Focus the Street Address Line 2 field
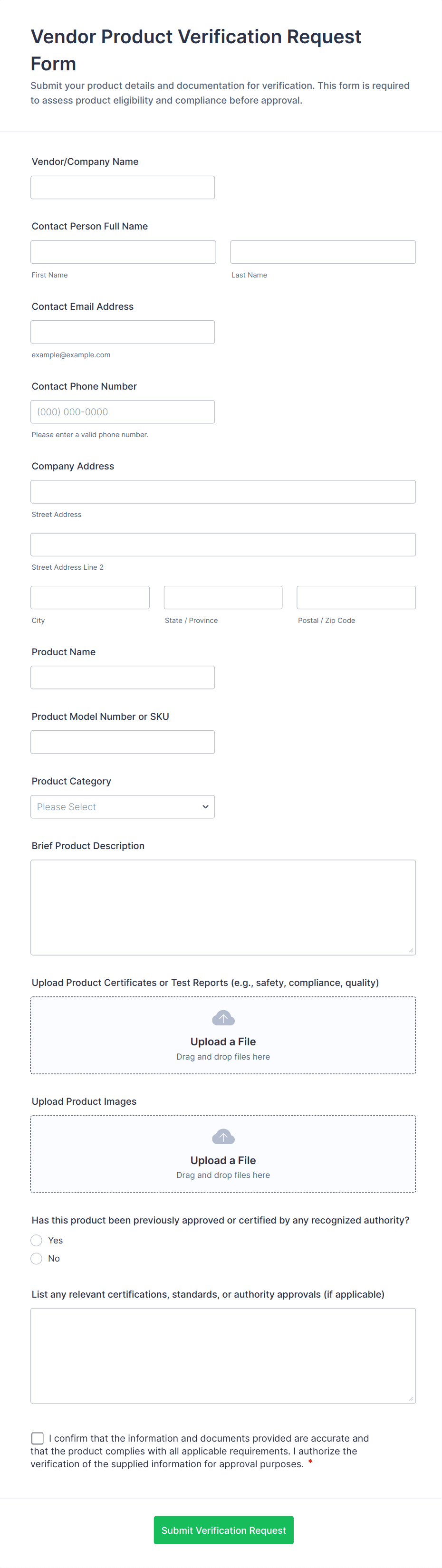The image size is (442, 1568). point(223,544)
